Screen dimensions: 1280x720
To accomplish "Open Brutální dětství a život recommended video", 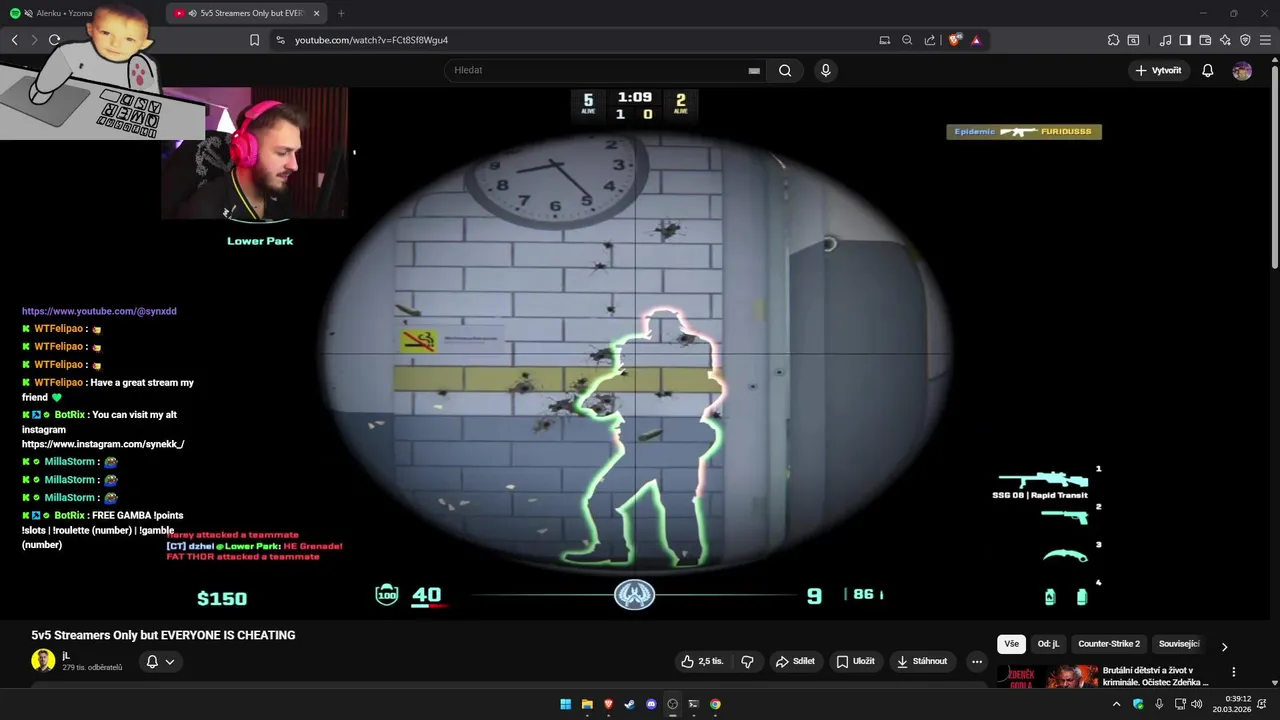I will 1155,676.
